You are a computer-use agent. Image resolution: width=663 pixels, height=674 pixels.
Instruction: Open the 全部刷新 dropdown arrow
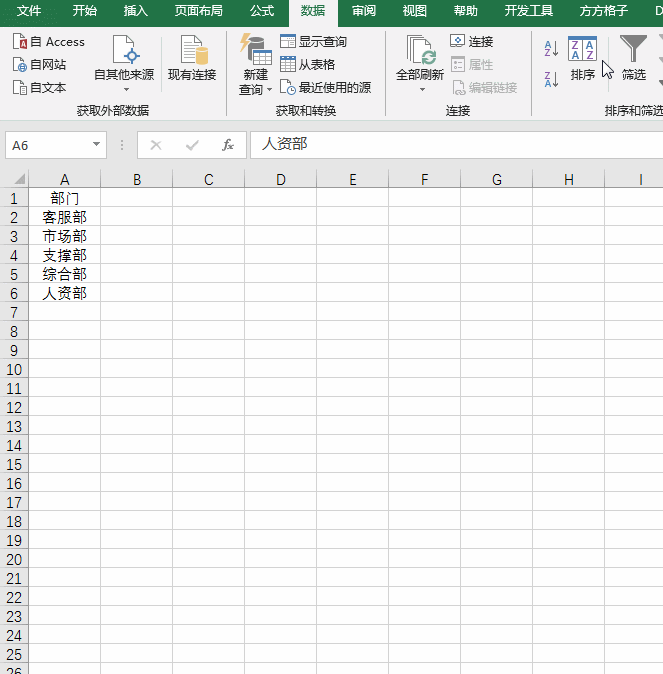(x=422, y=89)
